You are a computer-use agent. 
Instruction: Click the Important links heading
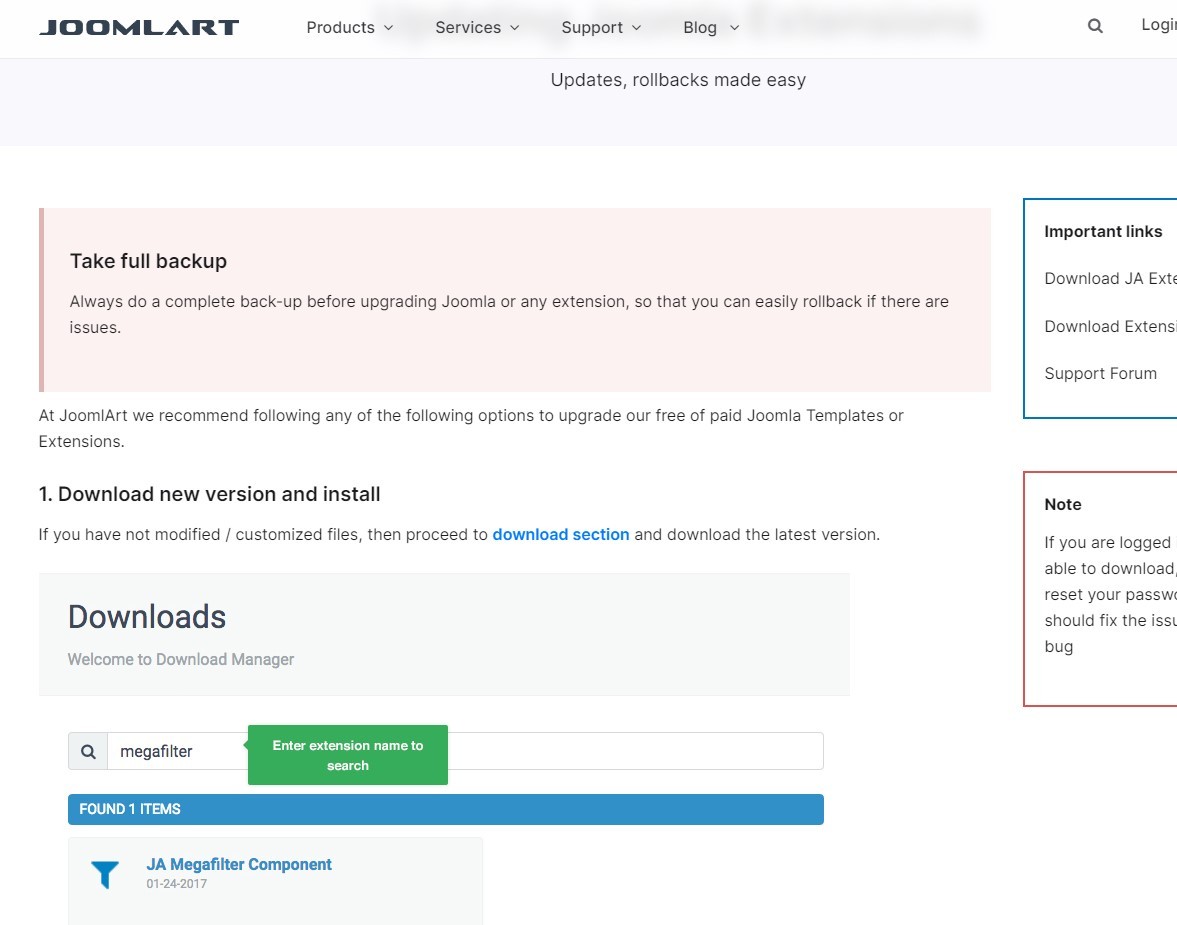click(1103, 231)
